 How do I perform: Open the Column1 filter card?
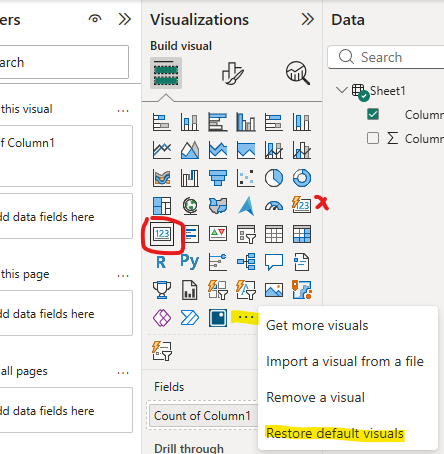click(66, 156)
